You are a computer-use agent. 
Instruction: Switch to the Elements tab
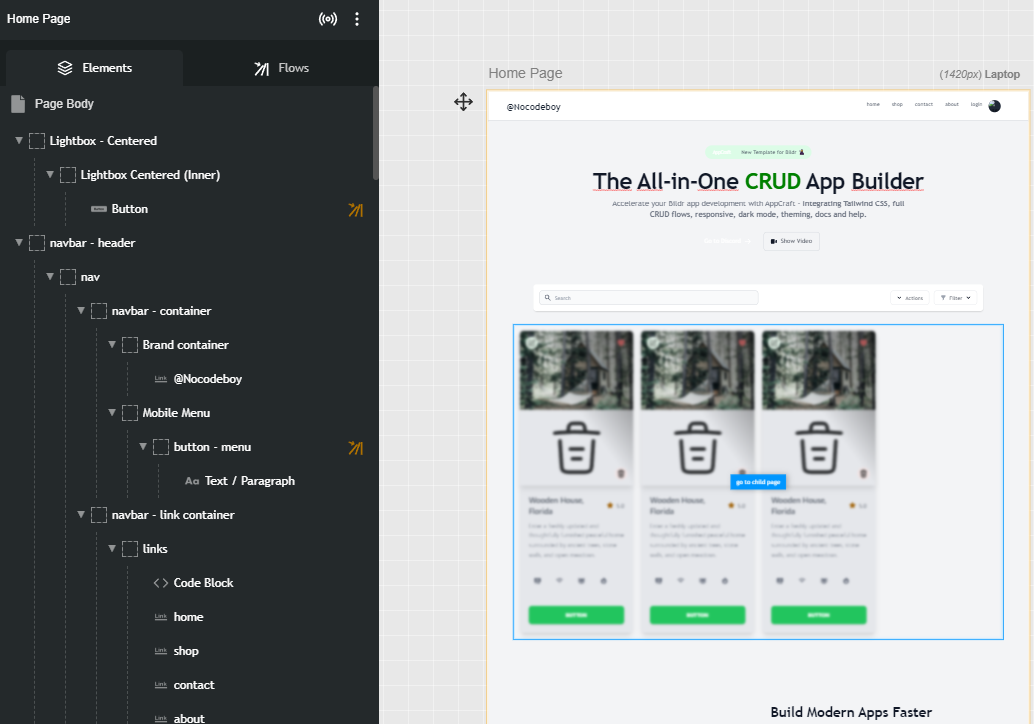pos(94,67)
